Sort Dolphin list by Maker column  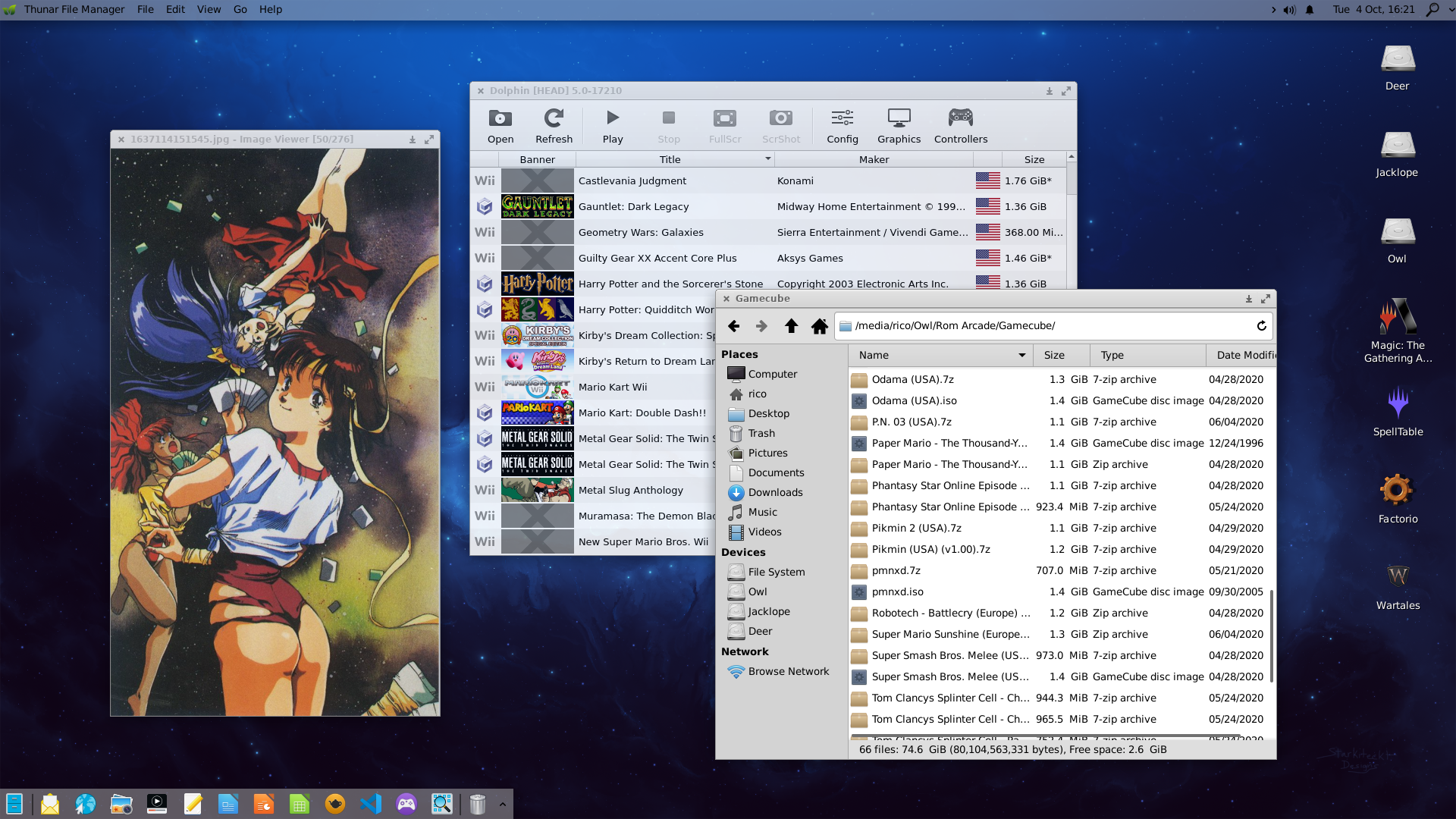(x=874, y=159)
